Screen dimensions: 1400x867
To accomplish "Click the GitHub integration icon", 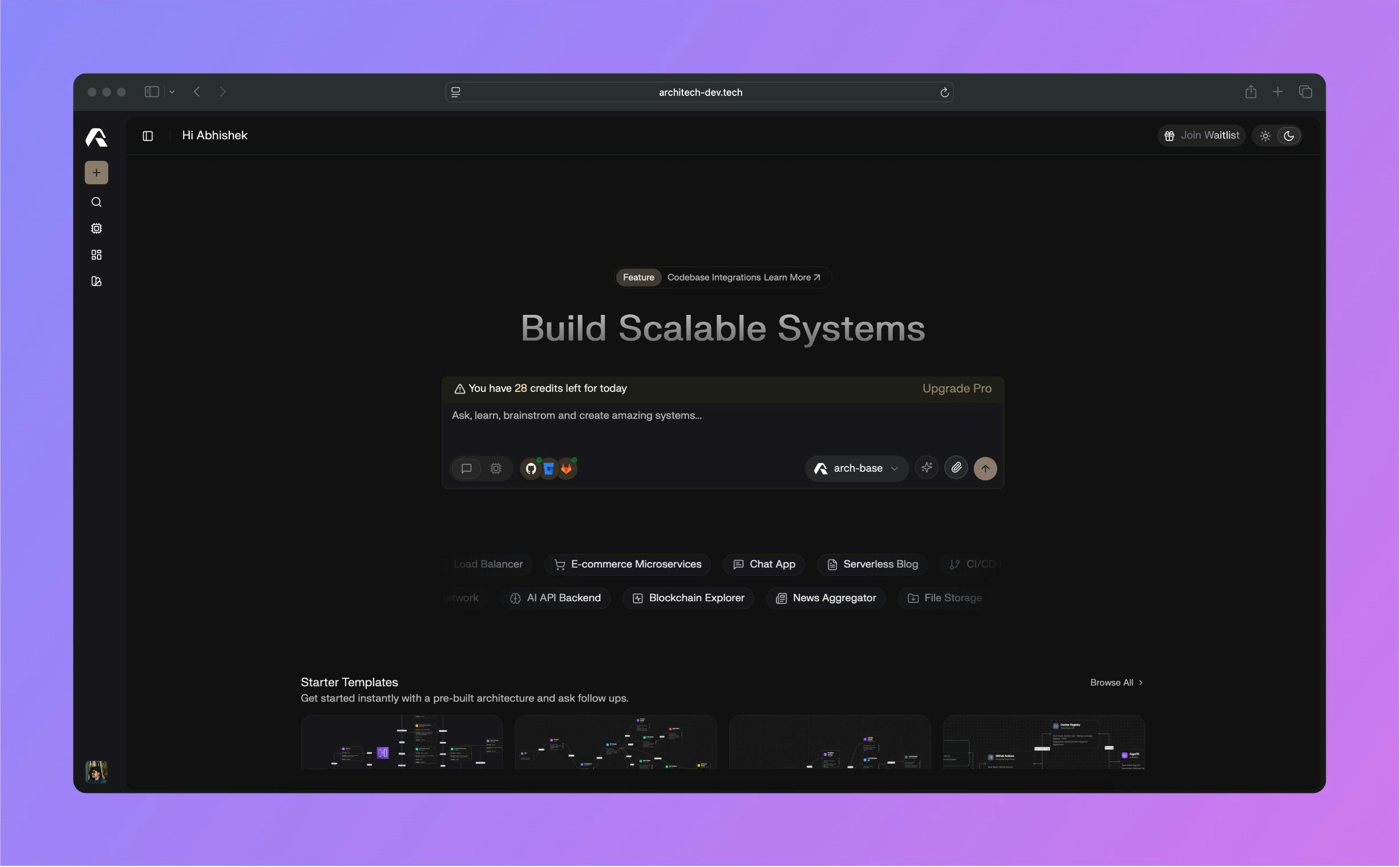I will [x=531, y=469].
